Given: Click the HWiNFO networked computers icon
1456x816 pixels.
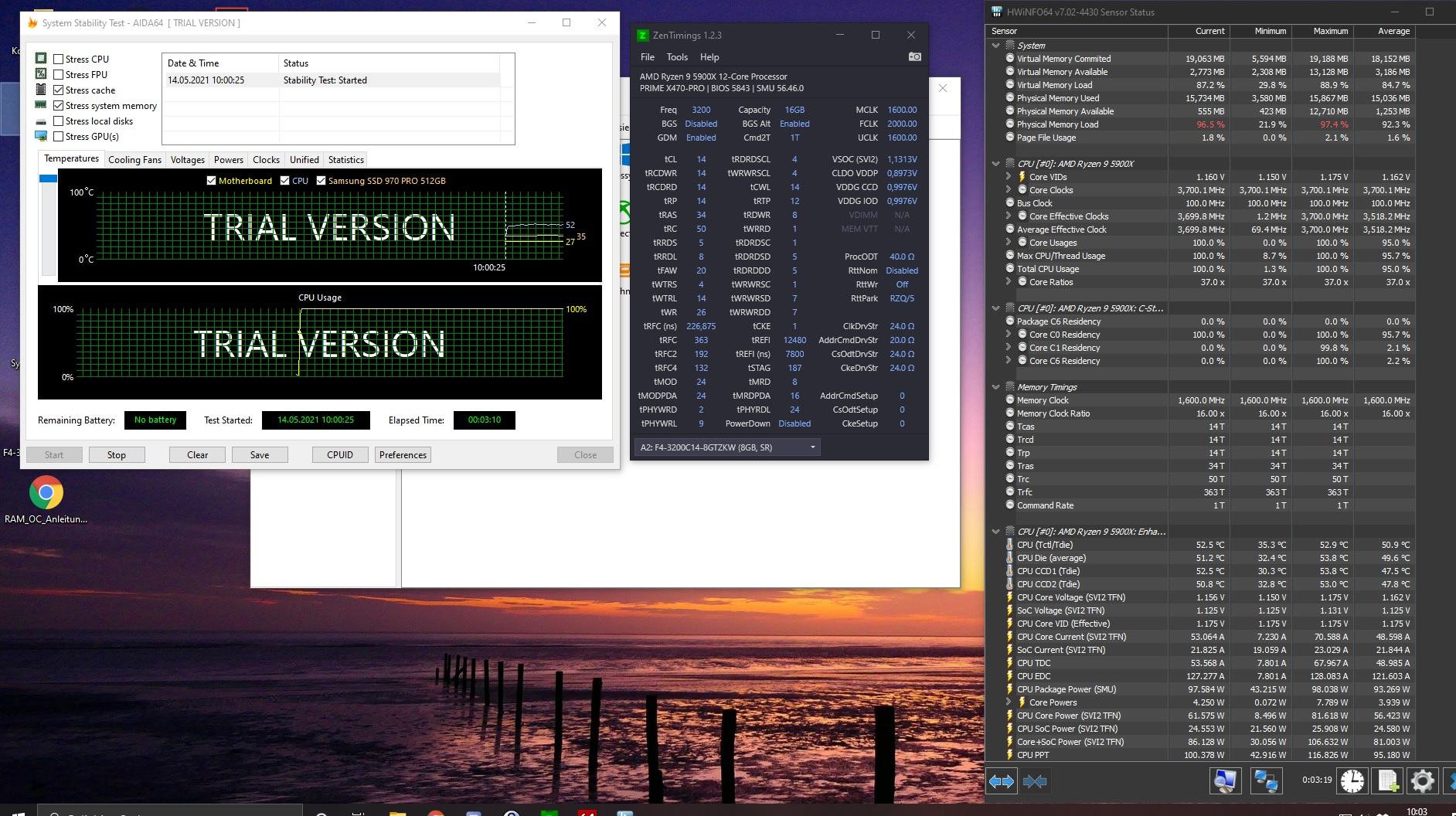Looking at the screenshot, I should [1265, 781].
